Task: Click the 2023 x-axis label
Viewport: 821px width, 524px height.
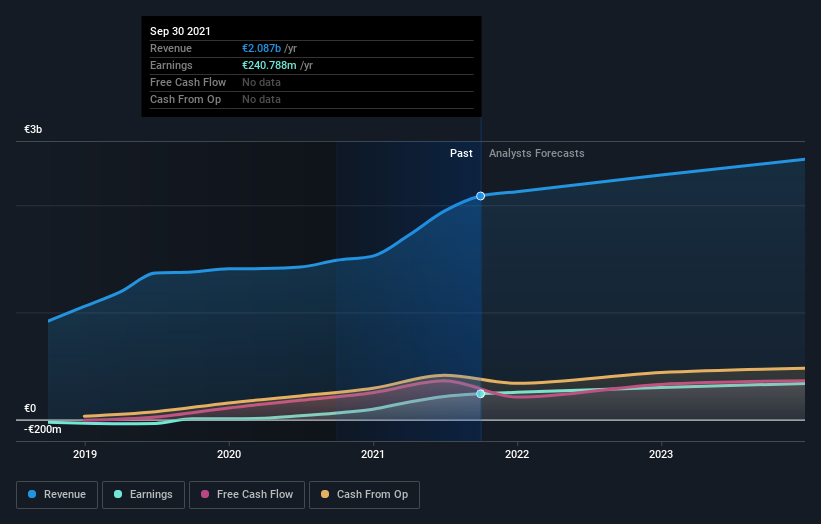Action: 661,454
